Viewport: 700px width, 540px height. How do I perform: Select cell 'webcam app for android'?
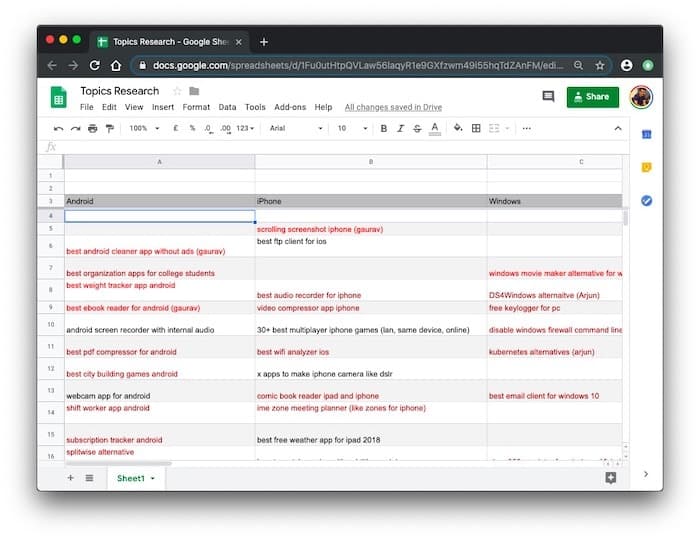click(x=159, y=391)
